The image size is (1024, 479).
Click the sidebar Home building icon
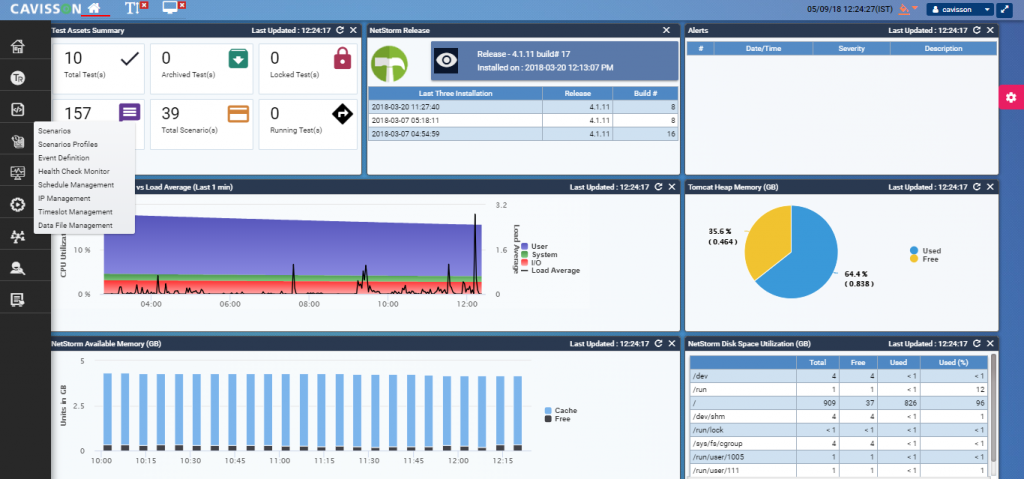pos(18,46)
